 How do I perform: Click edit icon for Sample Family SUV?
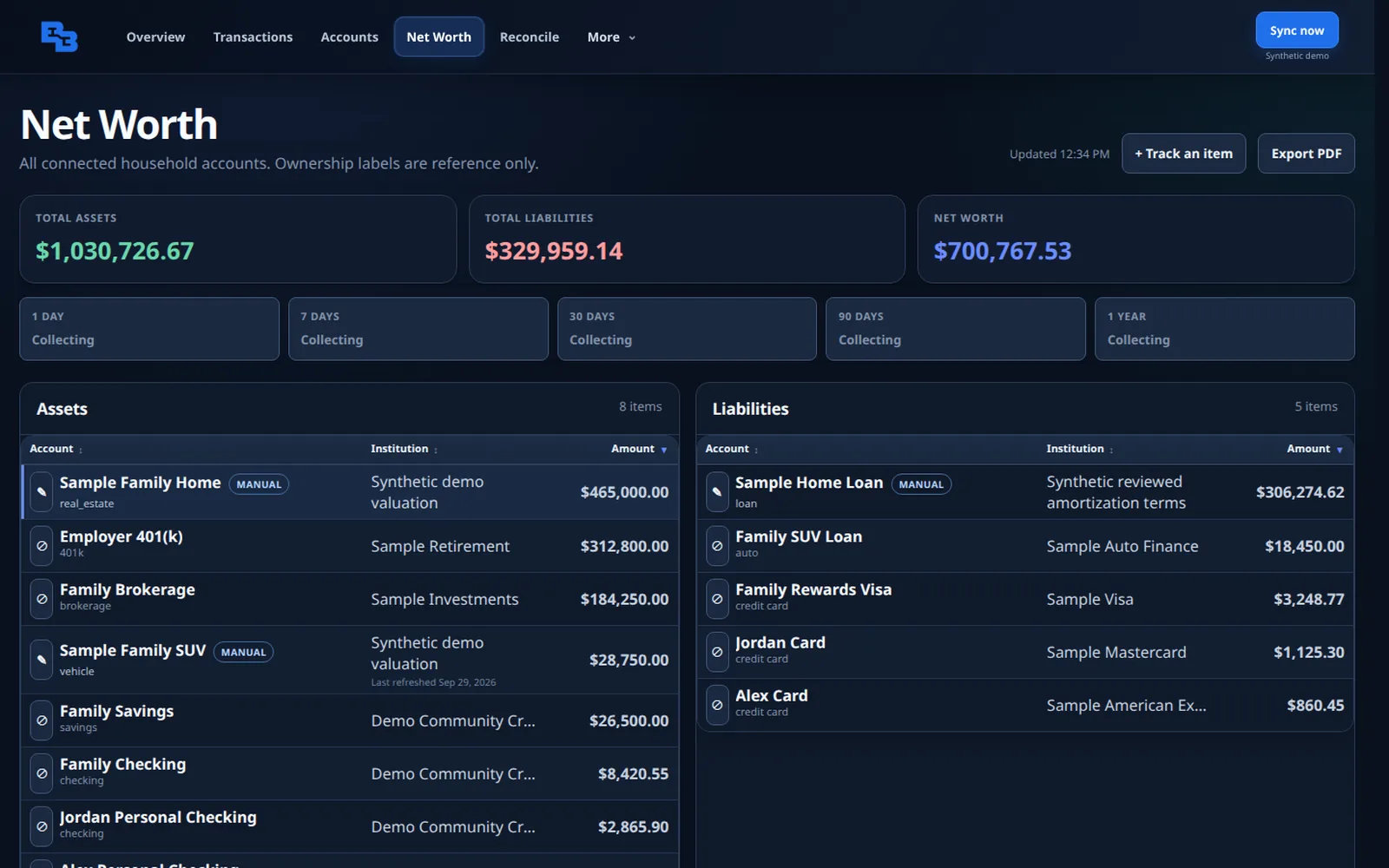[x=41, y=660]
